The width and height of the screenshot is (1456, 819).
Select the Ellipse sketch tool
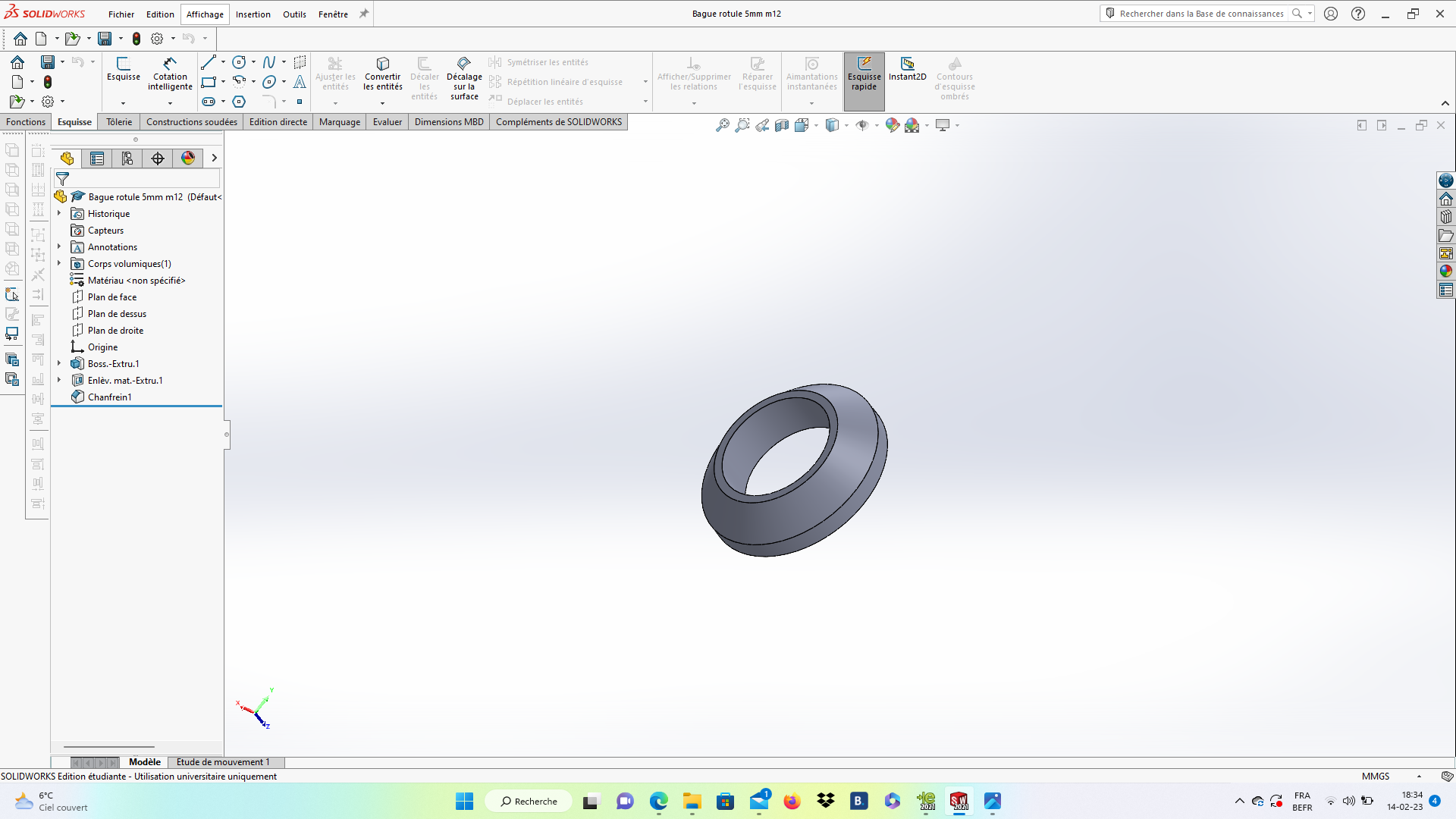click(x=269, y=82)
